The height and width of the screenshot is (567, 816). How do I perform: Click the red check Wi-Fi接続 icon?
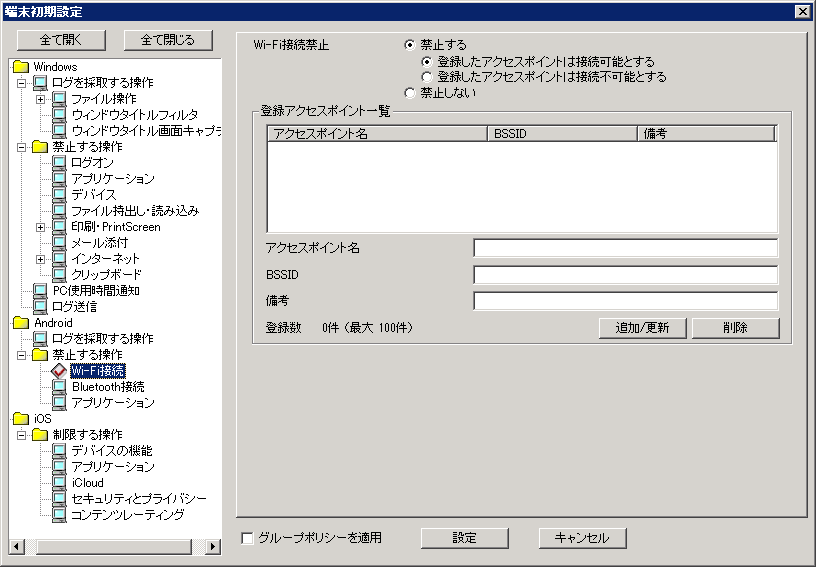(x=59, y=371)
